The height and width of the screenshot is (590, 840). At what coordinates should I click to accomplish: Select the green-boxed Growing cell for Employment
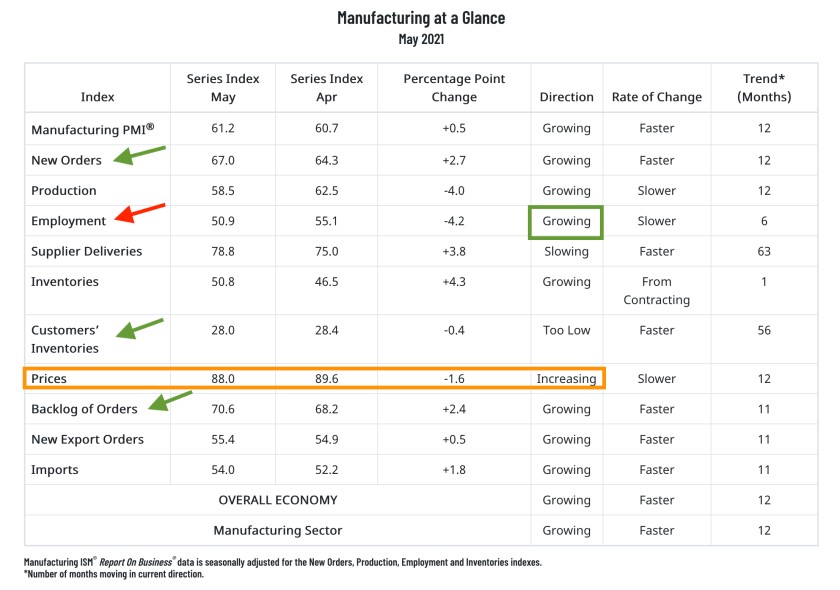(566, 221)
